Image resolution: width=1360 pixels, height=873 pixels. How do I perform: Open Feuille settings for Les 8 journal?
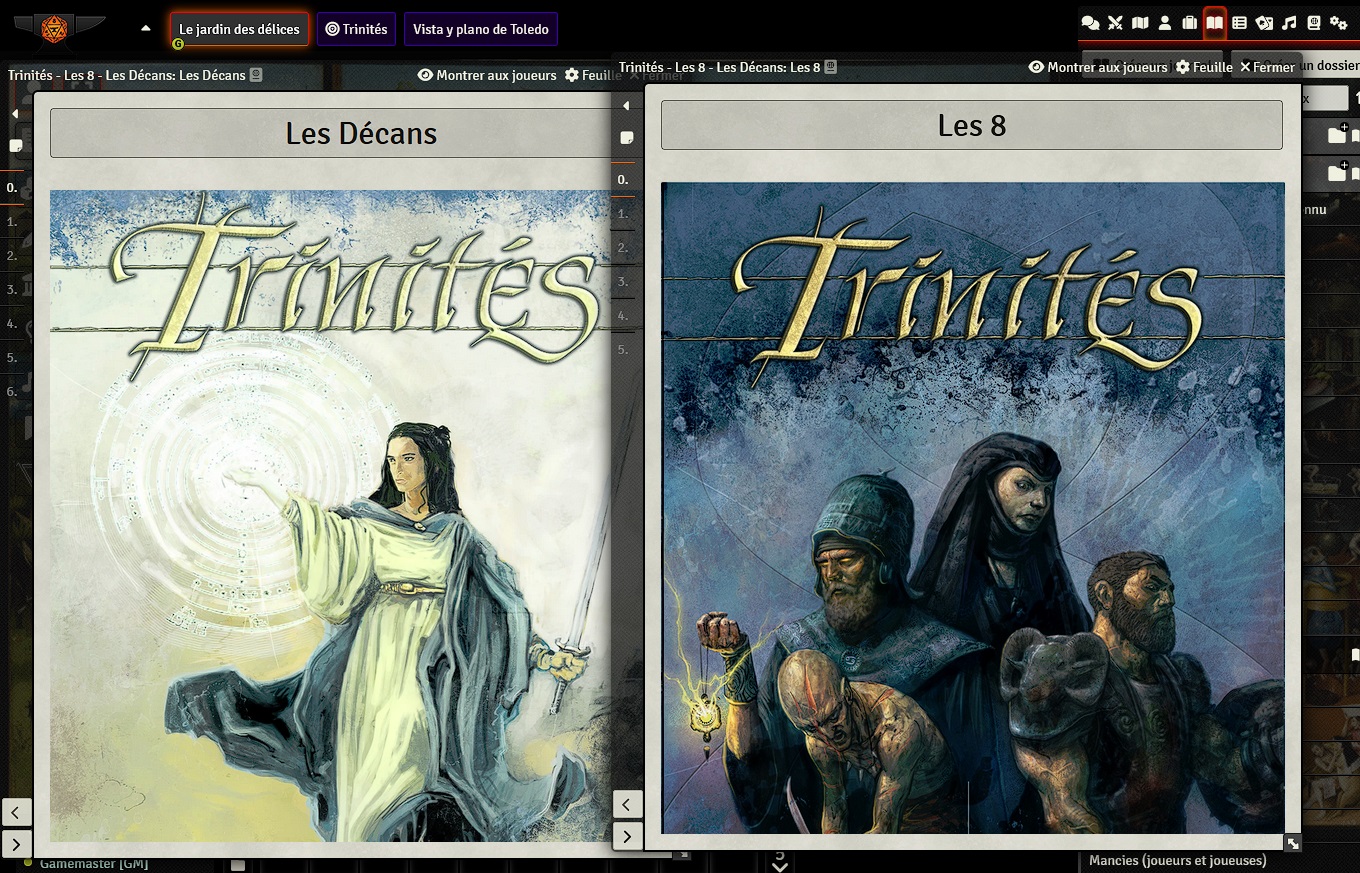click(1204, 67)
